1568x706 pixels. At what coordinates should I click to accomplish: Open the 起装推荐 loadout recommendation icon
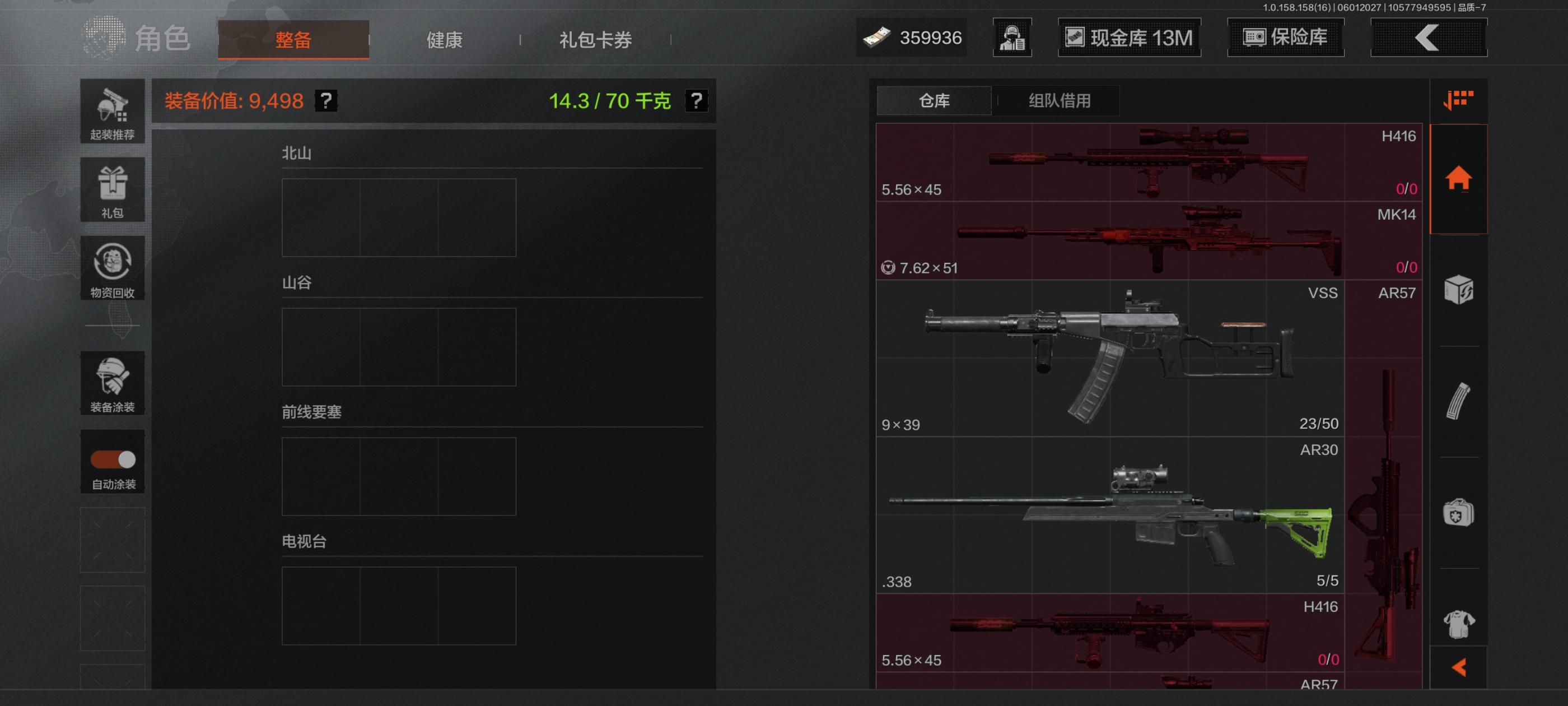(x=113, y=111)
